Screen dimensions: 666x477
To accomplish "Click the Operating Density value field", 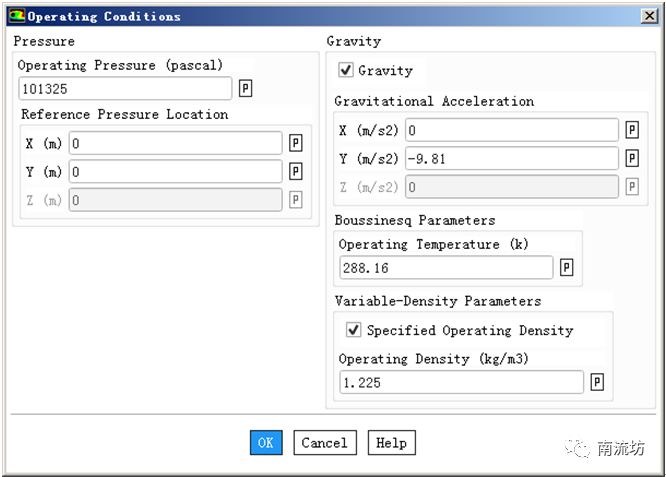I will tap(461, 382).
